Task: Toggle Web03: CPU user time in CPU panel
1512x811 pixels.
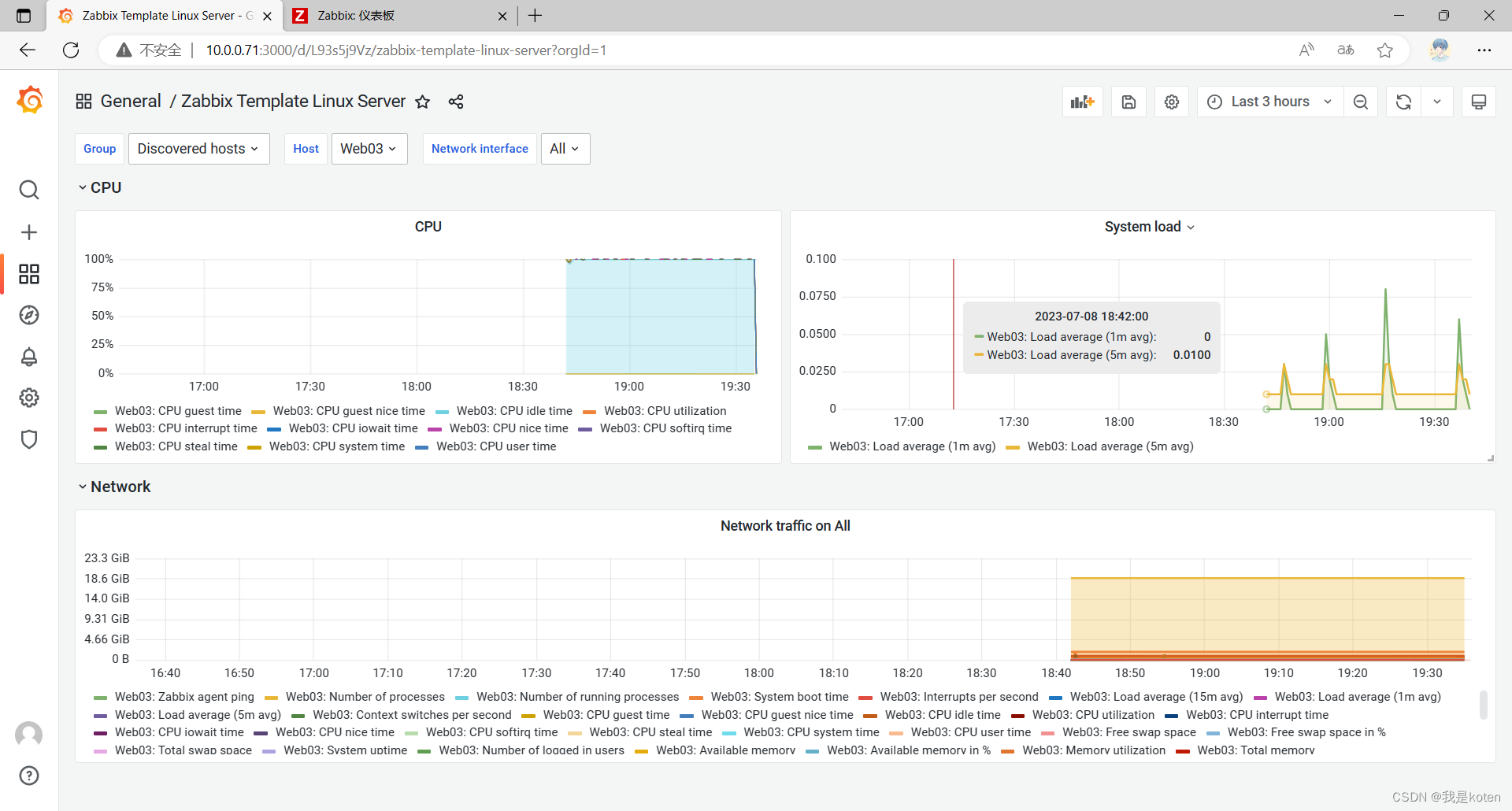Action: pos(496,446)
